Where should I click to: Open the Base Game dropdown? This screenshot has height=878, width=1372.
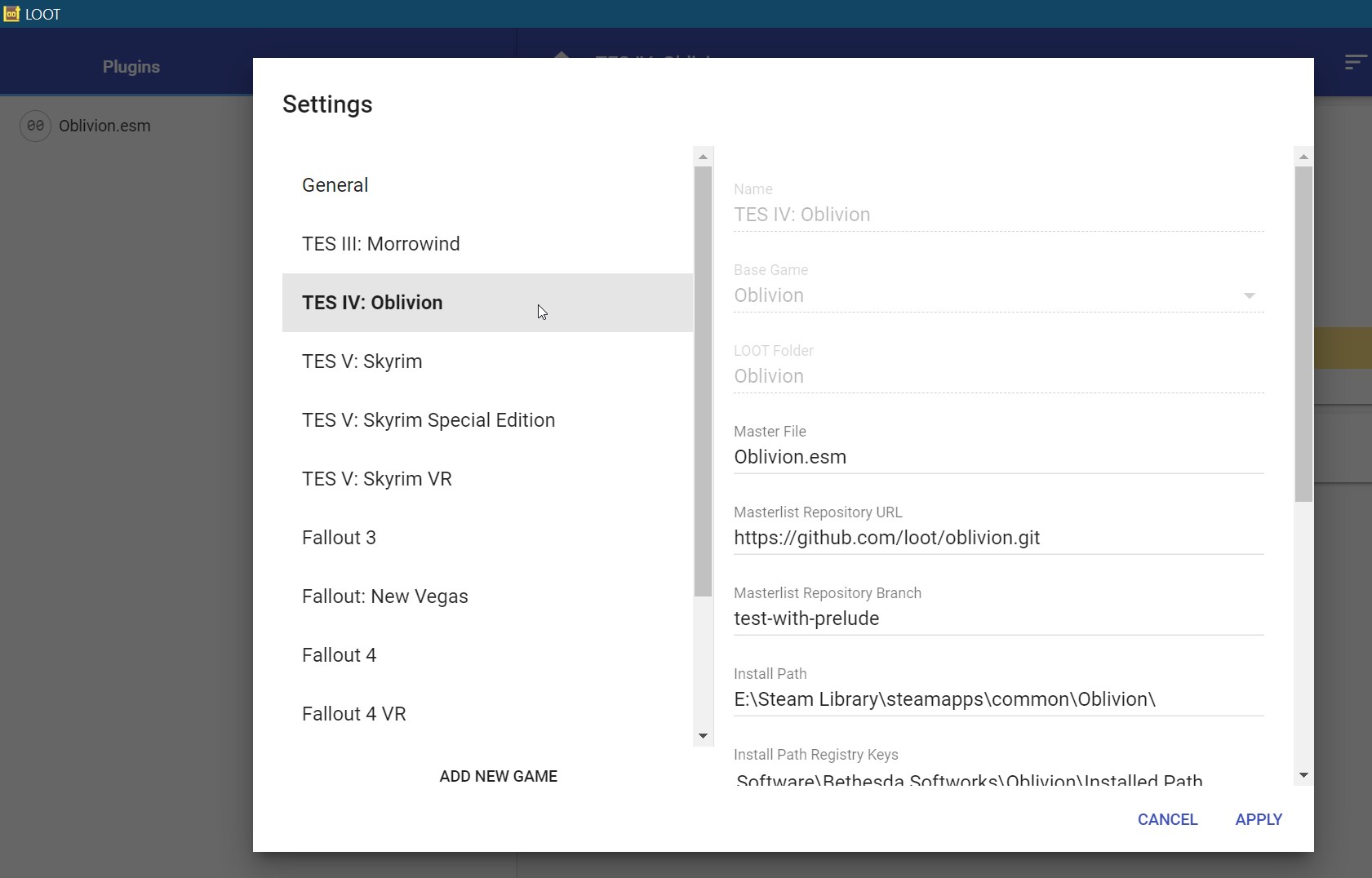pos(1250,295)
